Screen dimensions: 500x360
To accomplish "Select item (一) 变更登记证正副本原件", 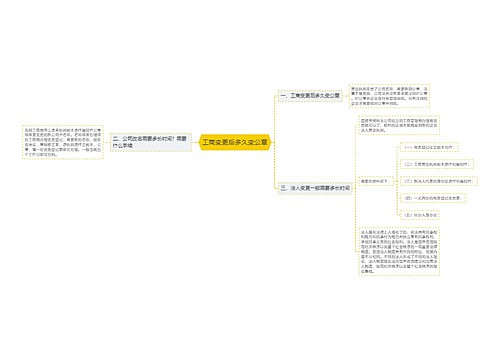I will click(429, 147).
